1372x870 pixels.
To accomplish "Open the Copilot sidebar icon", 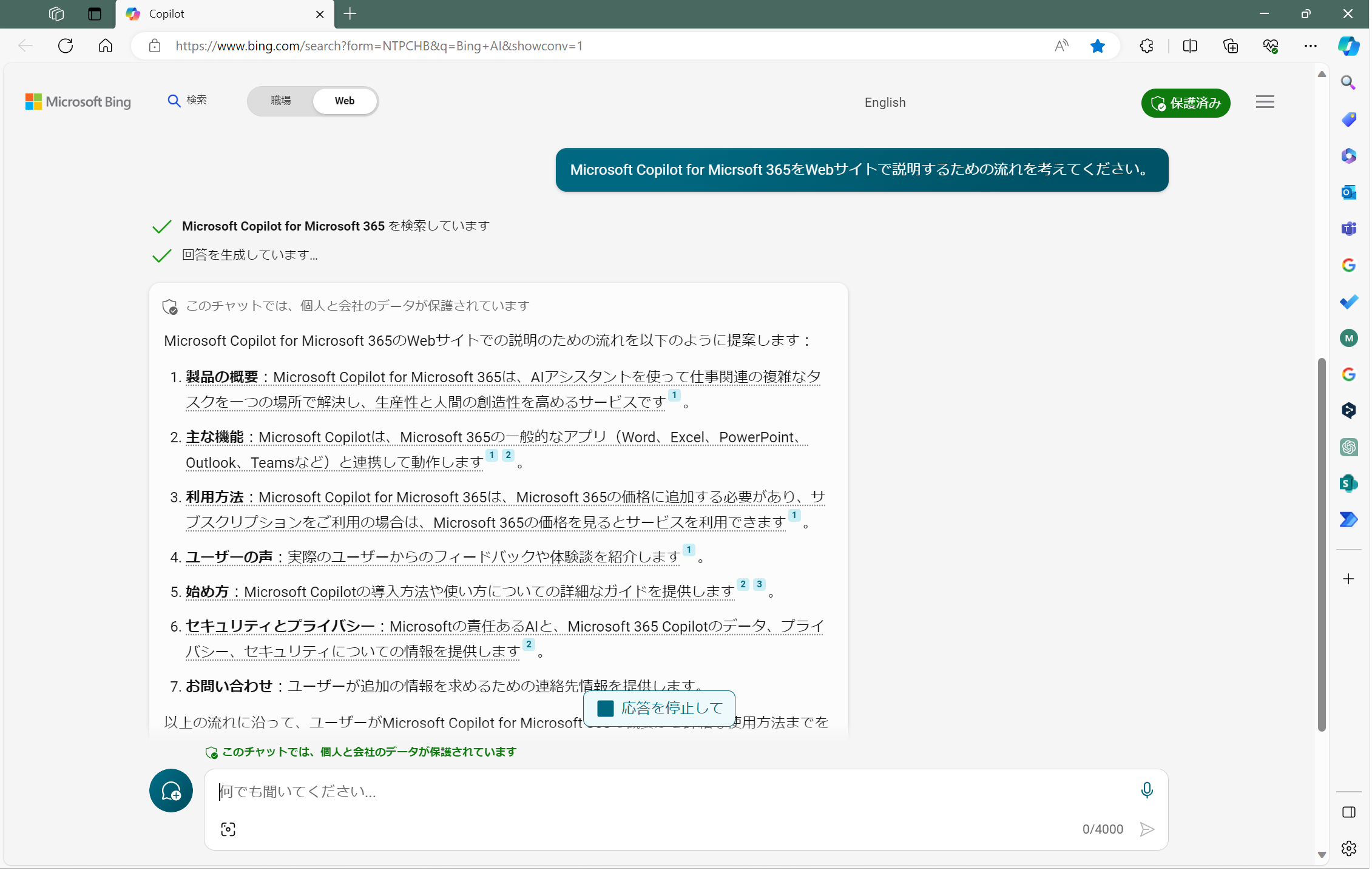I will 1349,46.
